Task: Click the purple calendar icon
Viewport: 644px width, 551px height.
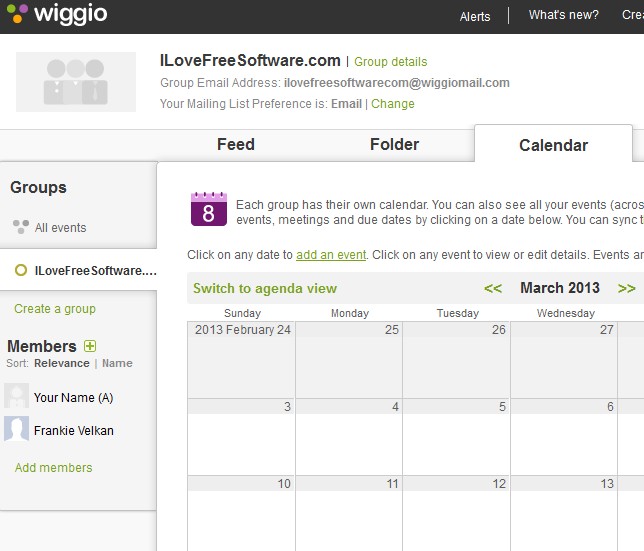Action: click(x=208, y=209)
